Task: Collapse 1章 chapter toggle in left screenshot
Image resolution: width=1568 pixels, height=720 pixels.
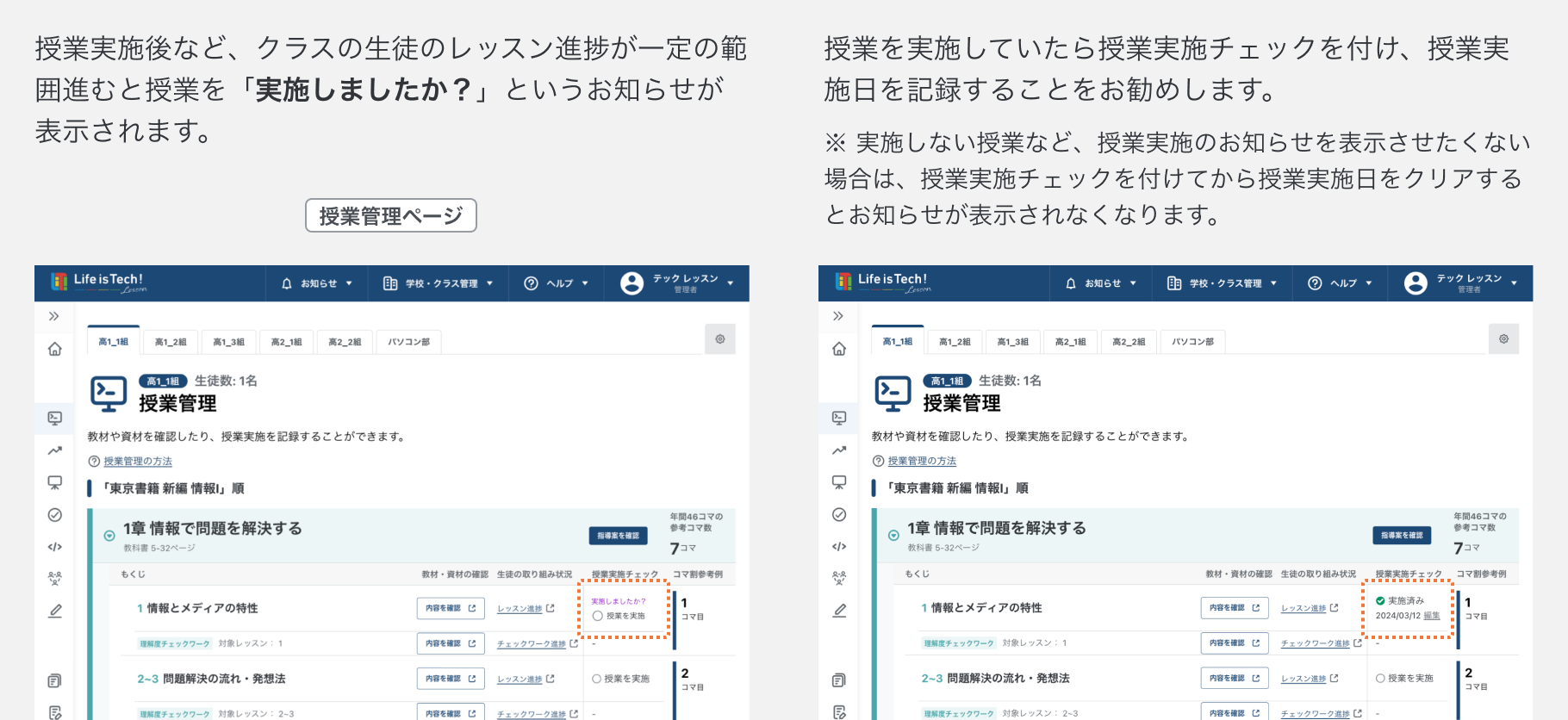Action: point(109,536)
